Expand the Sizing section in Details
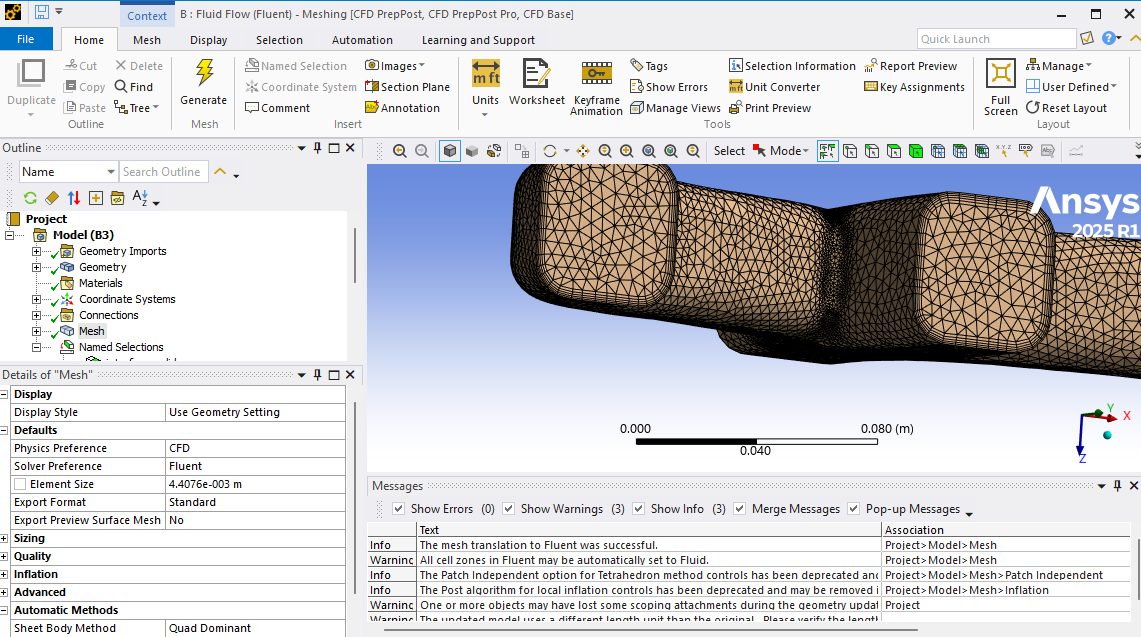1141x637 pixels. pyautogui.click(x=5, y=538)
